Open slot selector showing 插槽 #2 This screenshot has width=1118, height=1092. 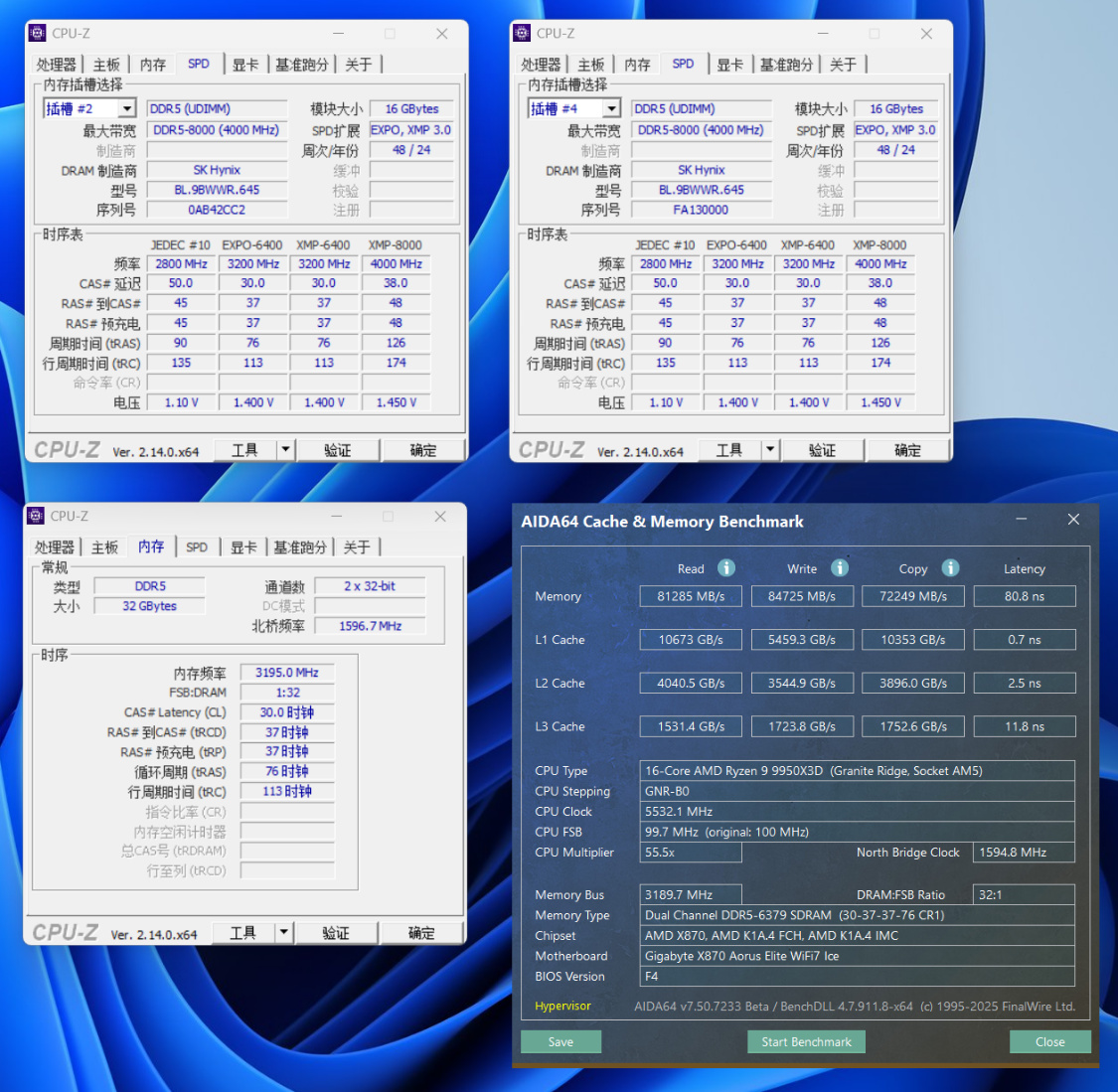[x=89, y=108]
